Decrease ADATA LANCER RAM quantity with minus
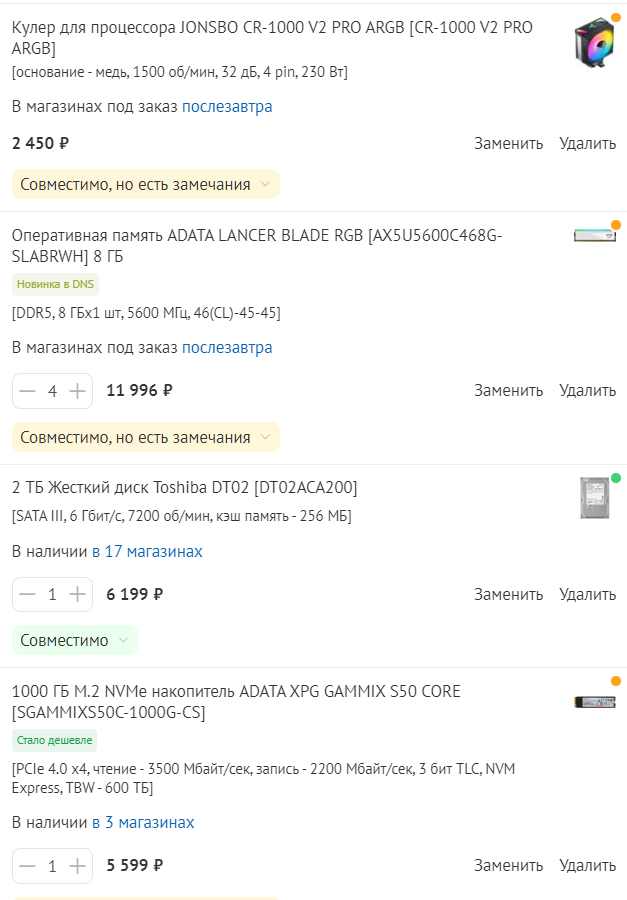This screenshot has height=900, width=627. click(27, 391)
